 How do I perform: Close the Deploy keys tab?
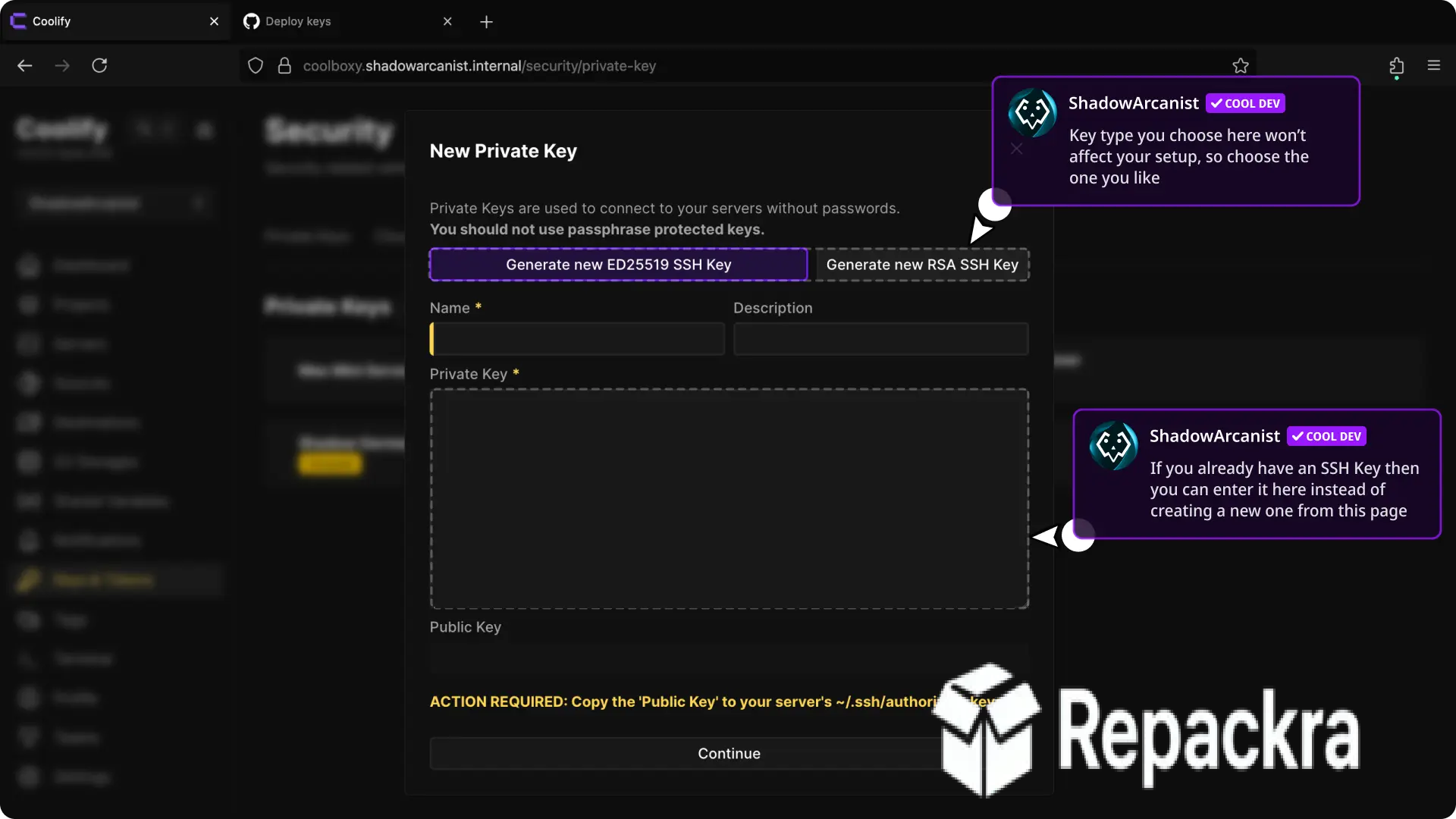point(447,21)
